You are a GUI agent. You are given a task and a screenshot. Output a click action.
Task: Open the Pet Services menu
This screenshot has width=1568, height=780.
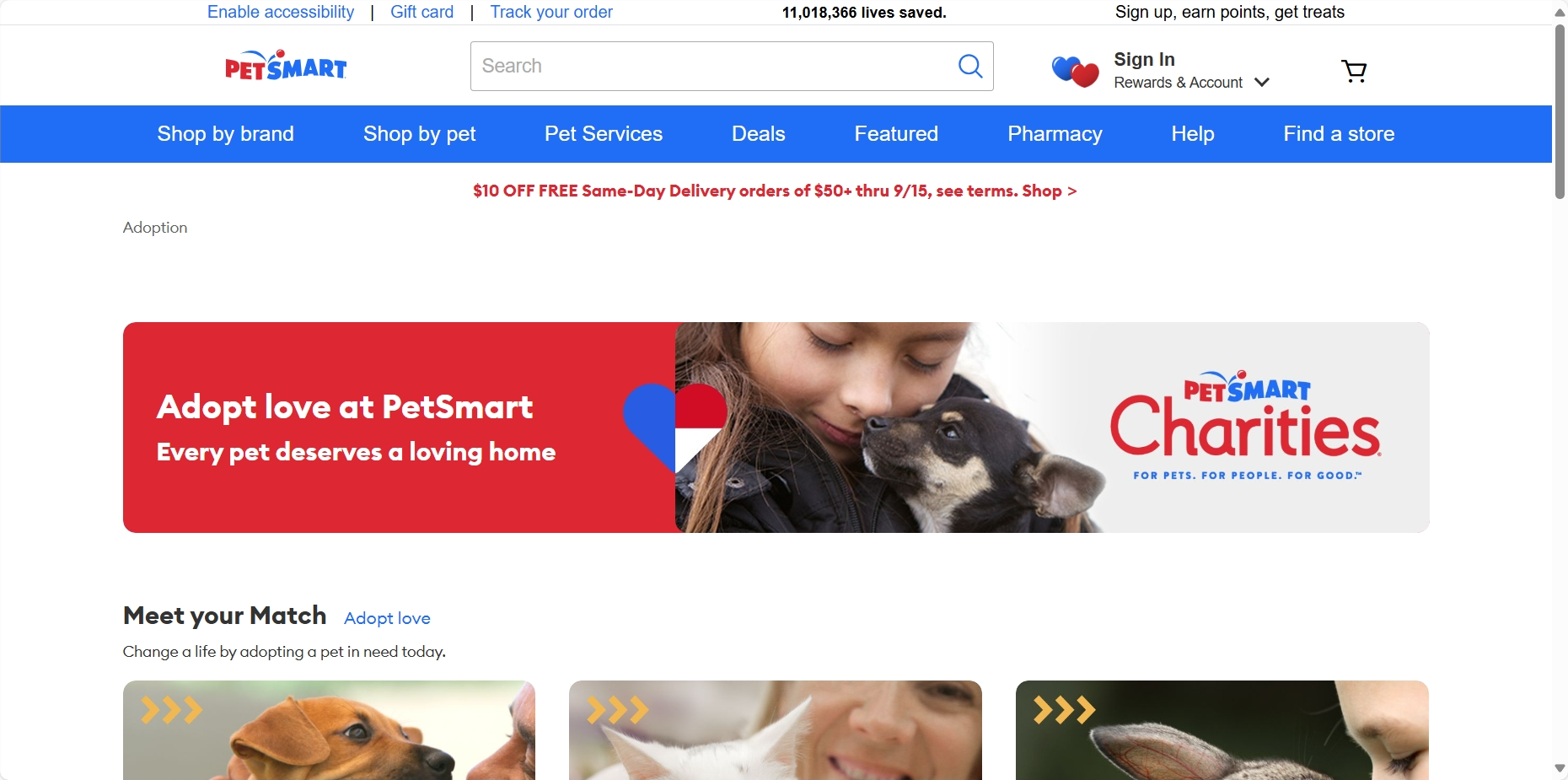(x=604, y=134)
